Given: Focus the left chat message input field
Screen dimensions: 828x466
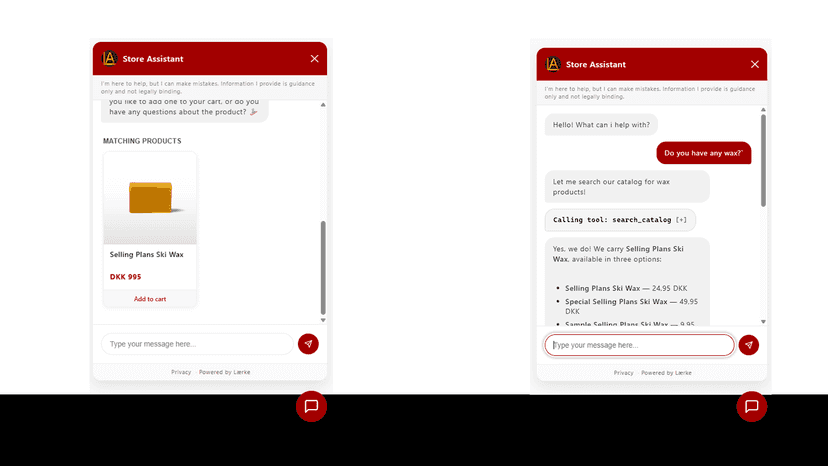Looking at the screenshot, I should click(197, 344).
